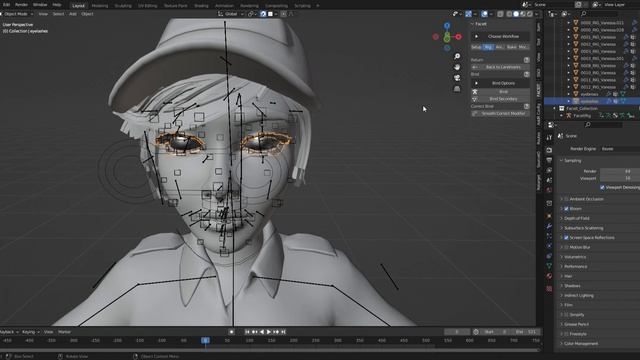Viewport: 640px width, 360px height.
Task: Select material preview shading mode
Action: [x=523, y=14]
